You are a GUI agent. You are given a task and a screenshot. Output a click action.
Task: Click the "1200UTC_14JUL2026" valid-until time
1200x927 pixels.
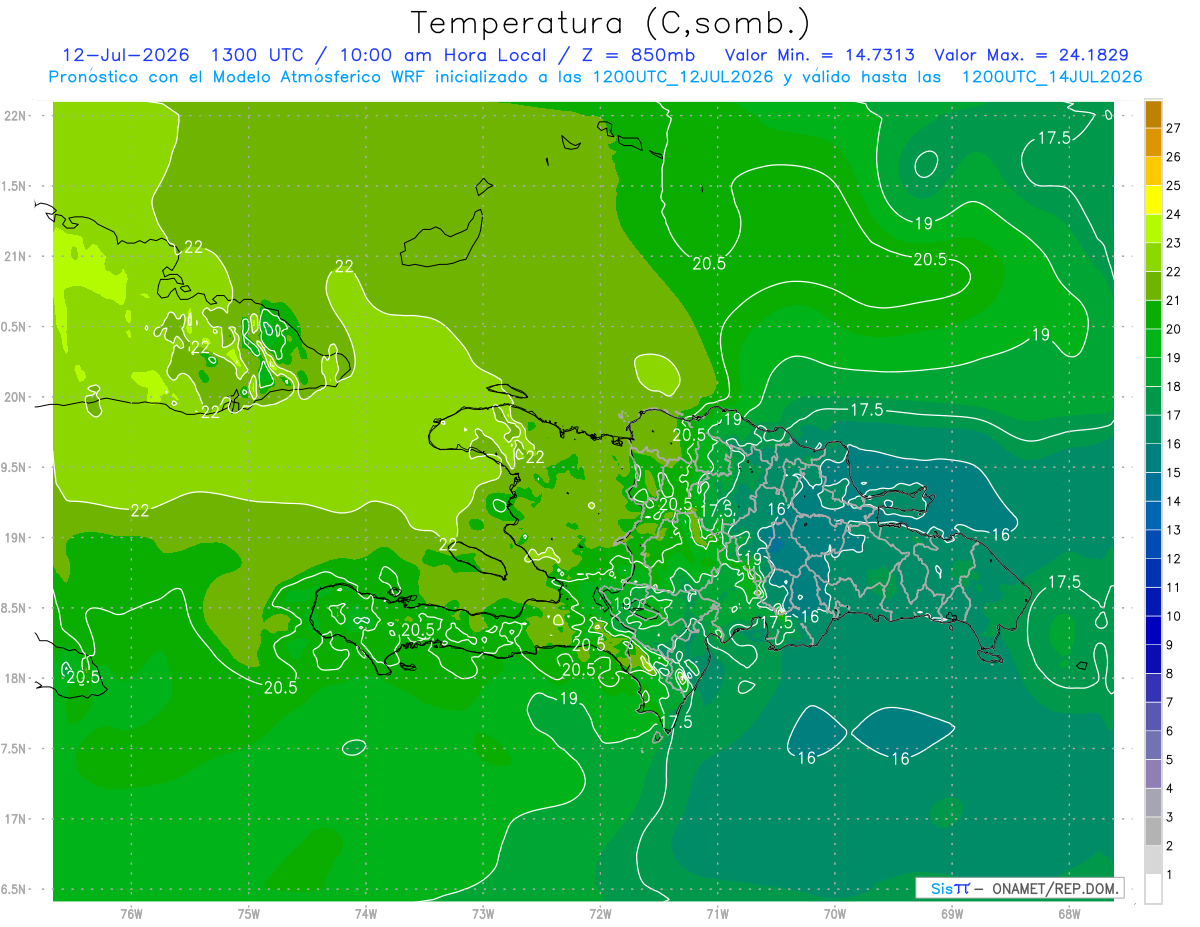pyautogui.click(x=1052, y=77)
